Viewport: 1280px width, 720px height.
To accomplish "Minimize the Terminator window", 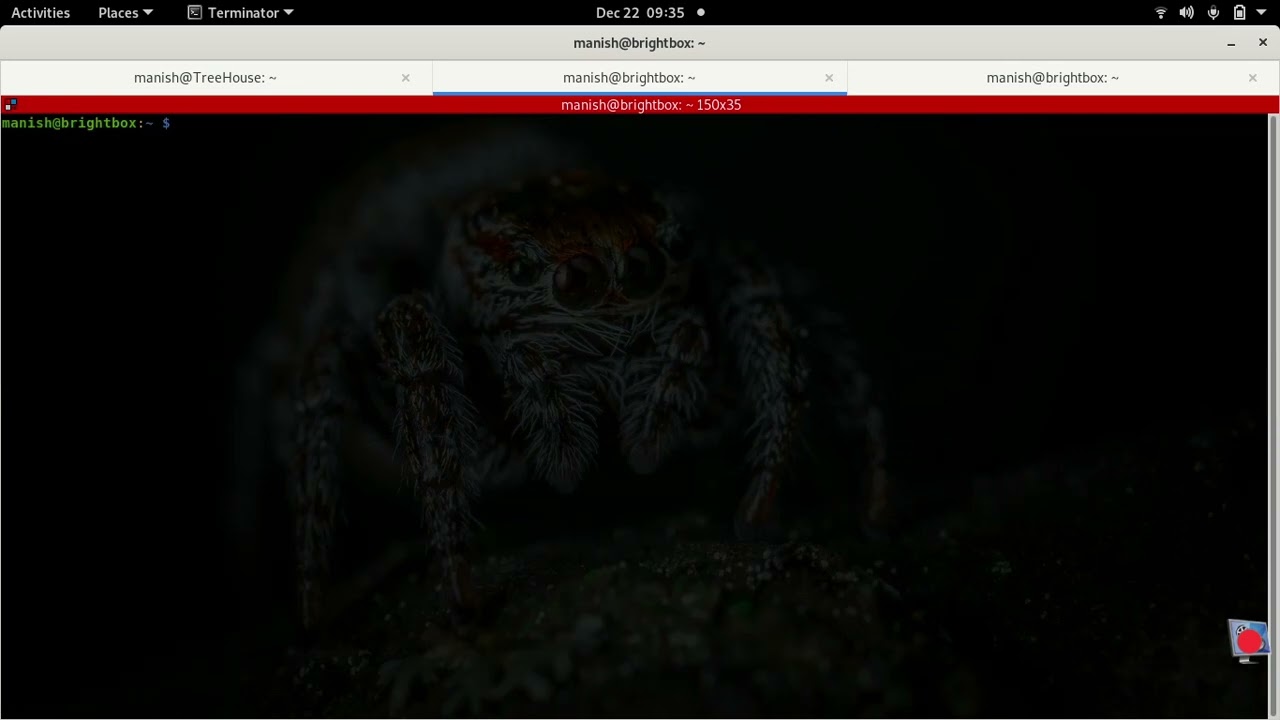I will (1231, 43).
